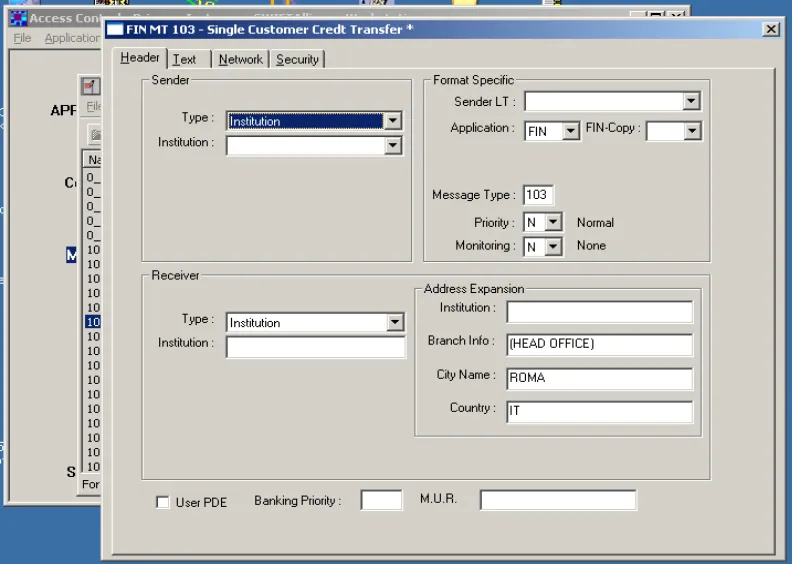Expand the Sender Institution dropdown
Image resolution: width=792 pixels, height=564 pixels.
[393, 146]
